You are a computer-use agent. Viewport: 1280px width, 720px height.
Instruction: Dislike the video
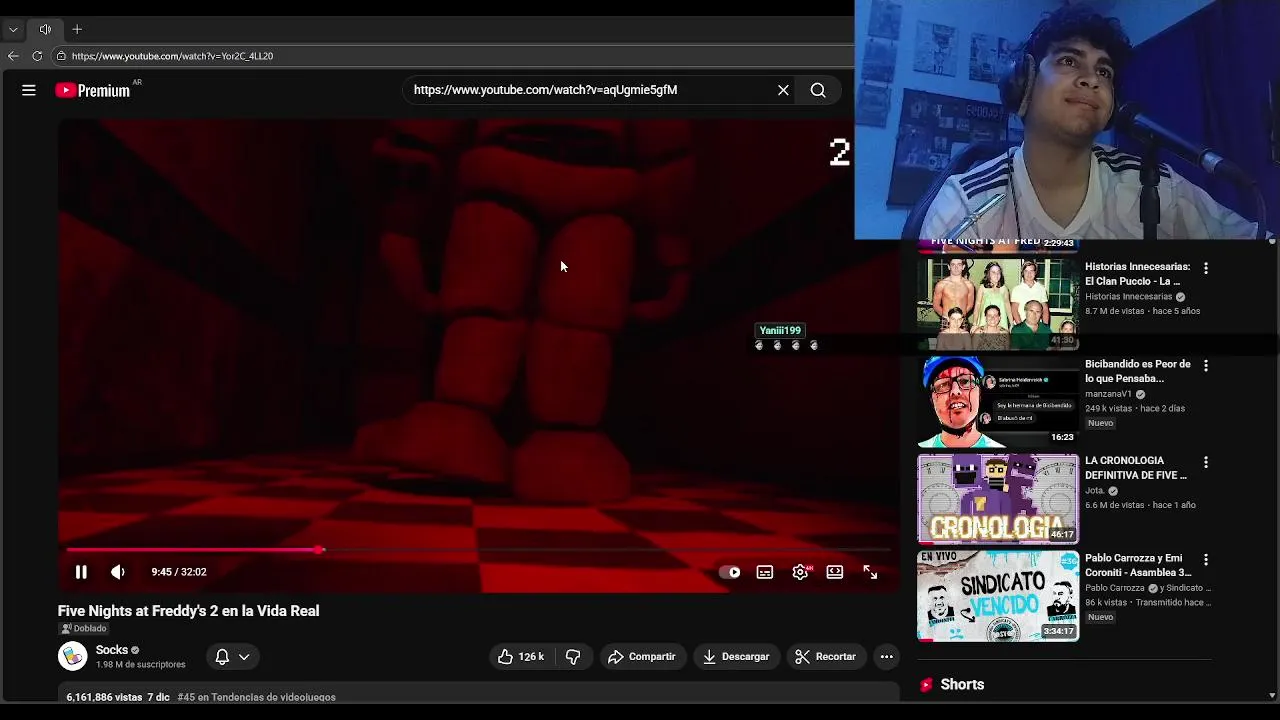(573, 656)
